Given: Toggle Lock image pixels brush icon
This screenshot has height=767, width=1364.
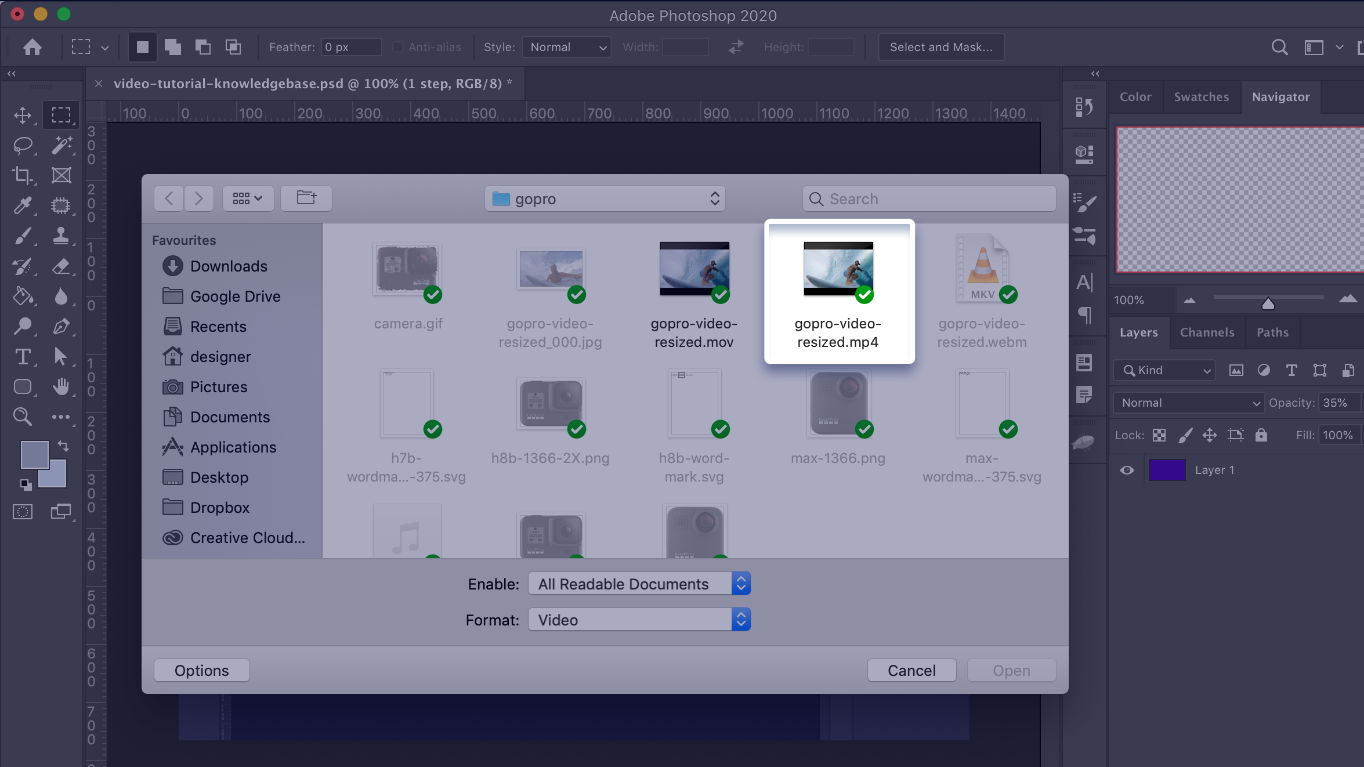Looking at the screenshot, I should tap(1185, 435).
